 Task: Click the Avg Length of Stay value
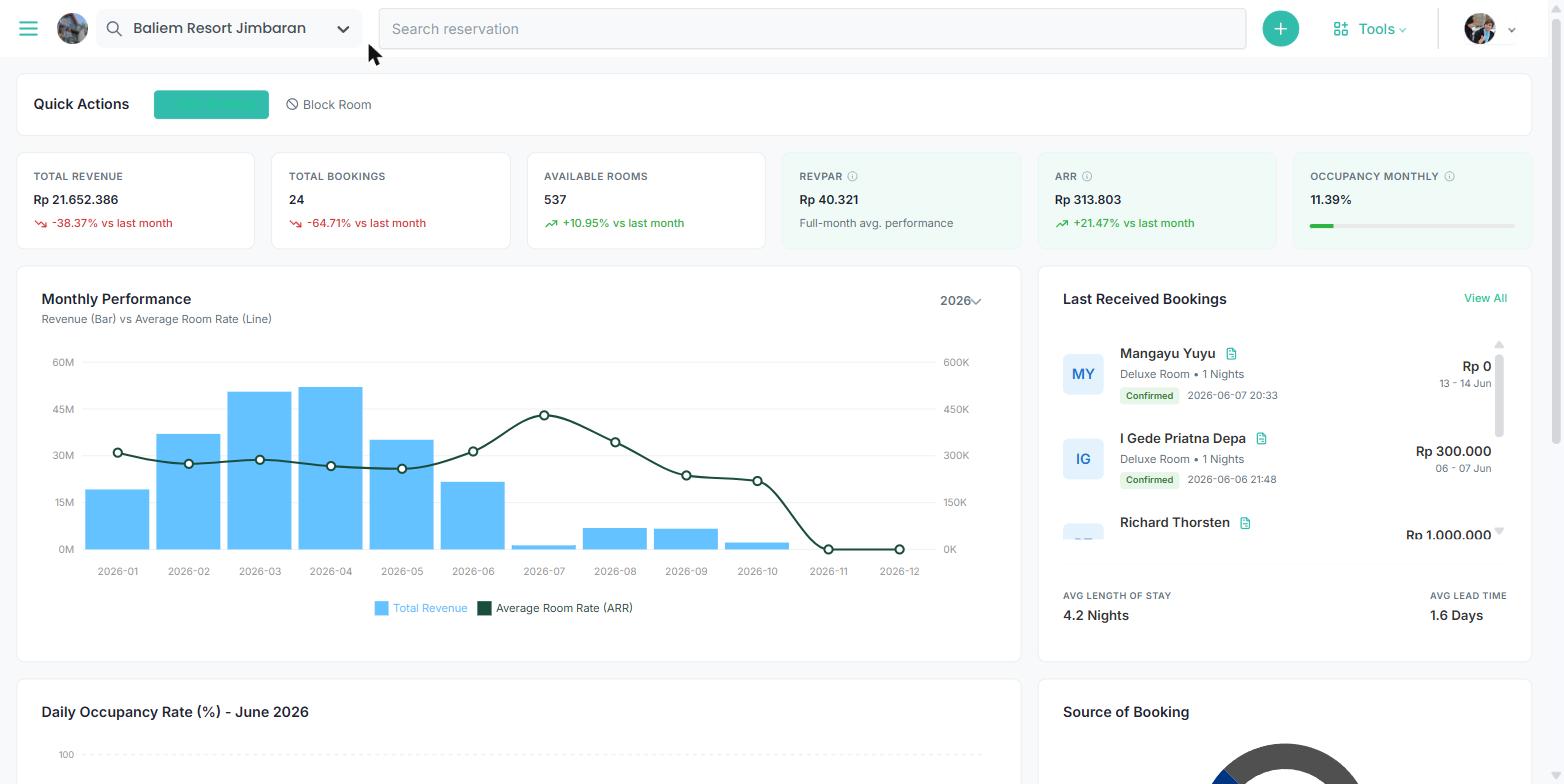pos(1096,616)
